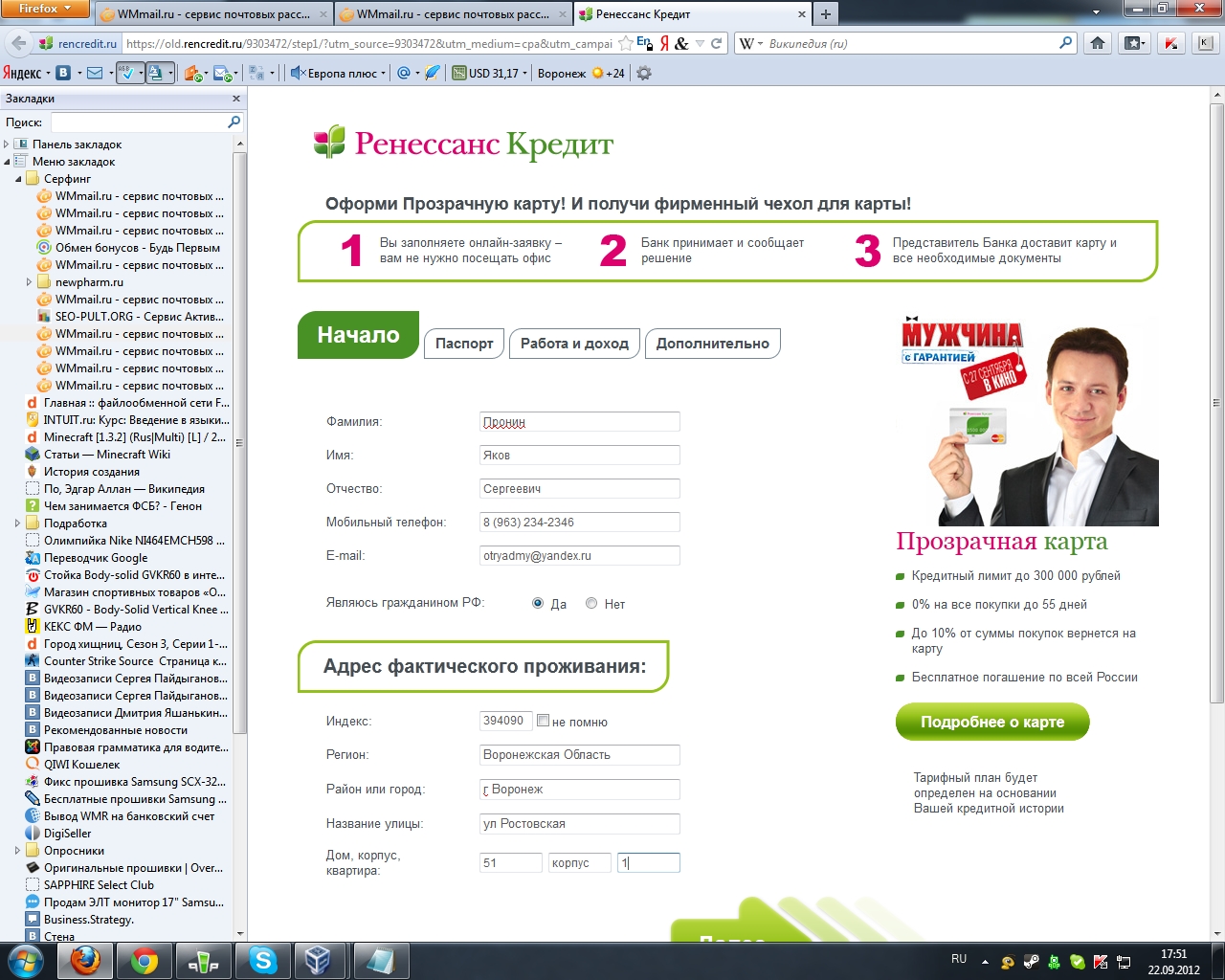The height and width of the screenshot is (980, 1225).
Task: Close the bookmarks sidebar with X
Action: [x=236, y=99]
